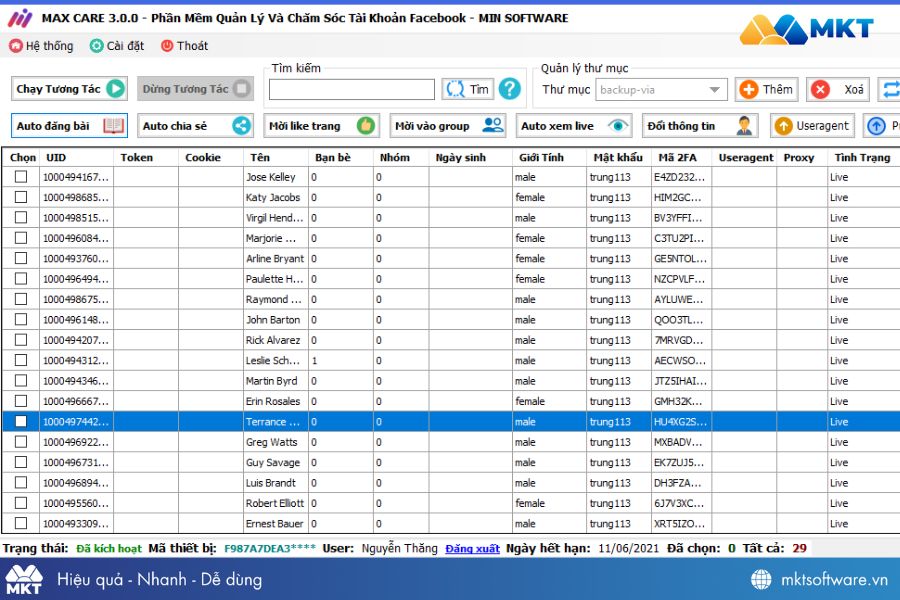This screenshot has height=600, width=900.
Task: Click the eye icon on Auto xem live
Action: coord(618,126)
